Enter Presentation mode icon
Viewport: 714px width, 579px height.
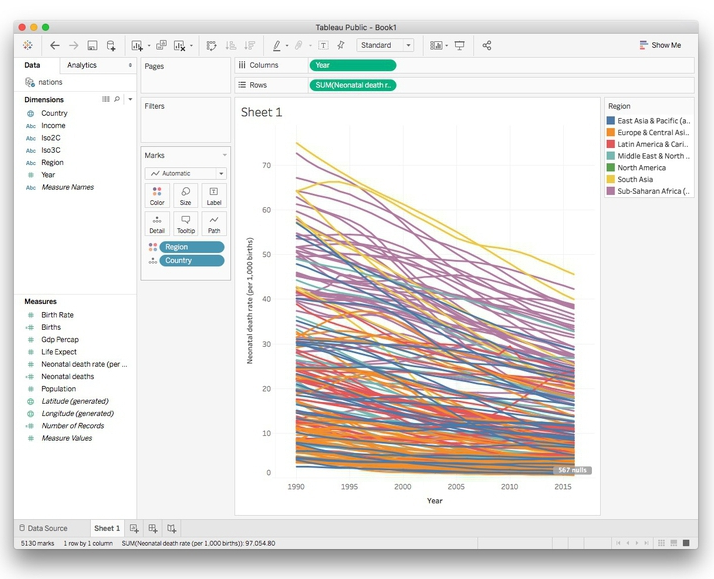point(459,45)
